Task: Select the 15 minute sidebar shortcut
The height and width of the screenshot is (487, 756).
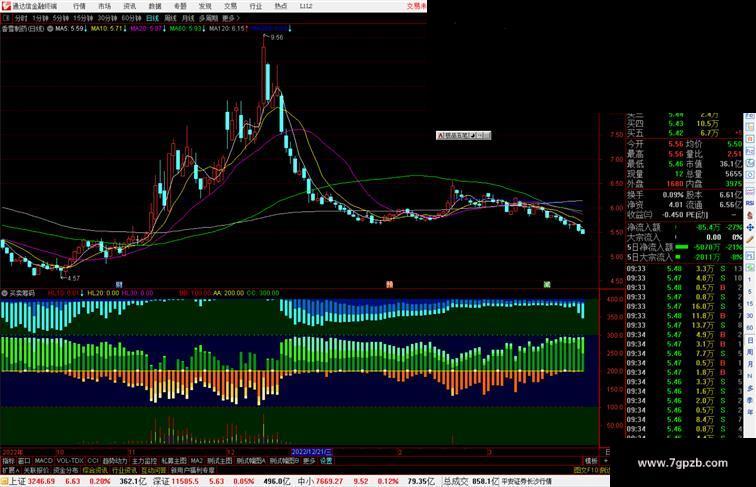Action: point(750,304)
